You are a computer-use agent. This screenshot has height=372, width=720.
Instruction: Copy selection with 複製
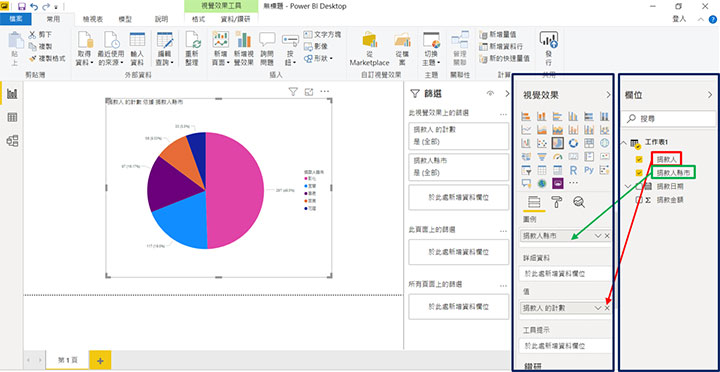[40, 46]
